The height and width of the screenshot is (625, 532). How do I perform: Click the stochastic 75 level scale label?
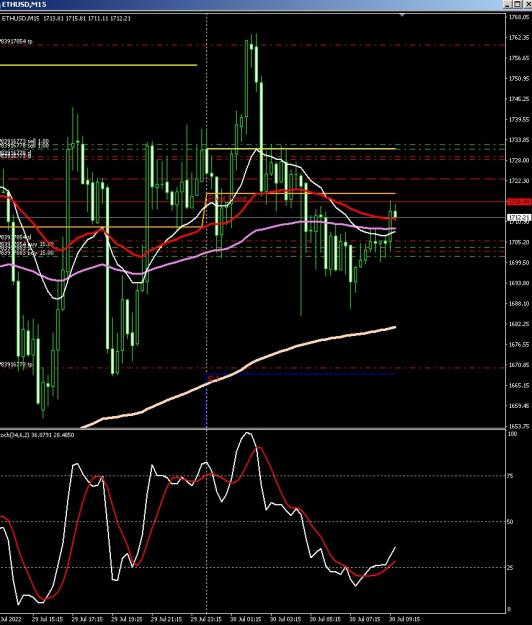[510, 476]
